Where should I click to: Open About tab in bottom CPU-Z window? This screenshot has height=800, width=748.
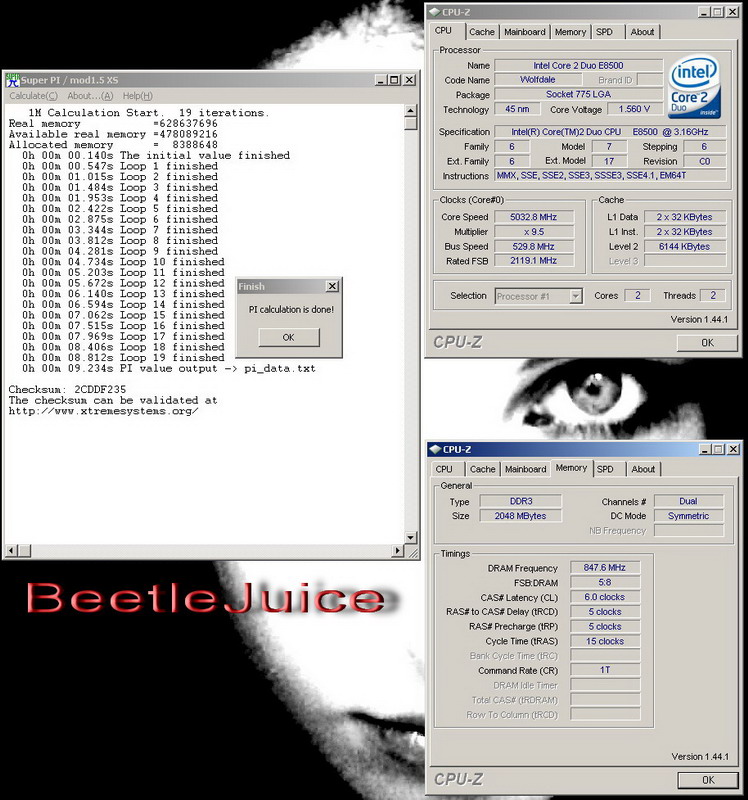tap(643, 469)
